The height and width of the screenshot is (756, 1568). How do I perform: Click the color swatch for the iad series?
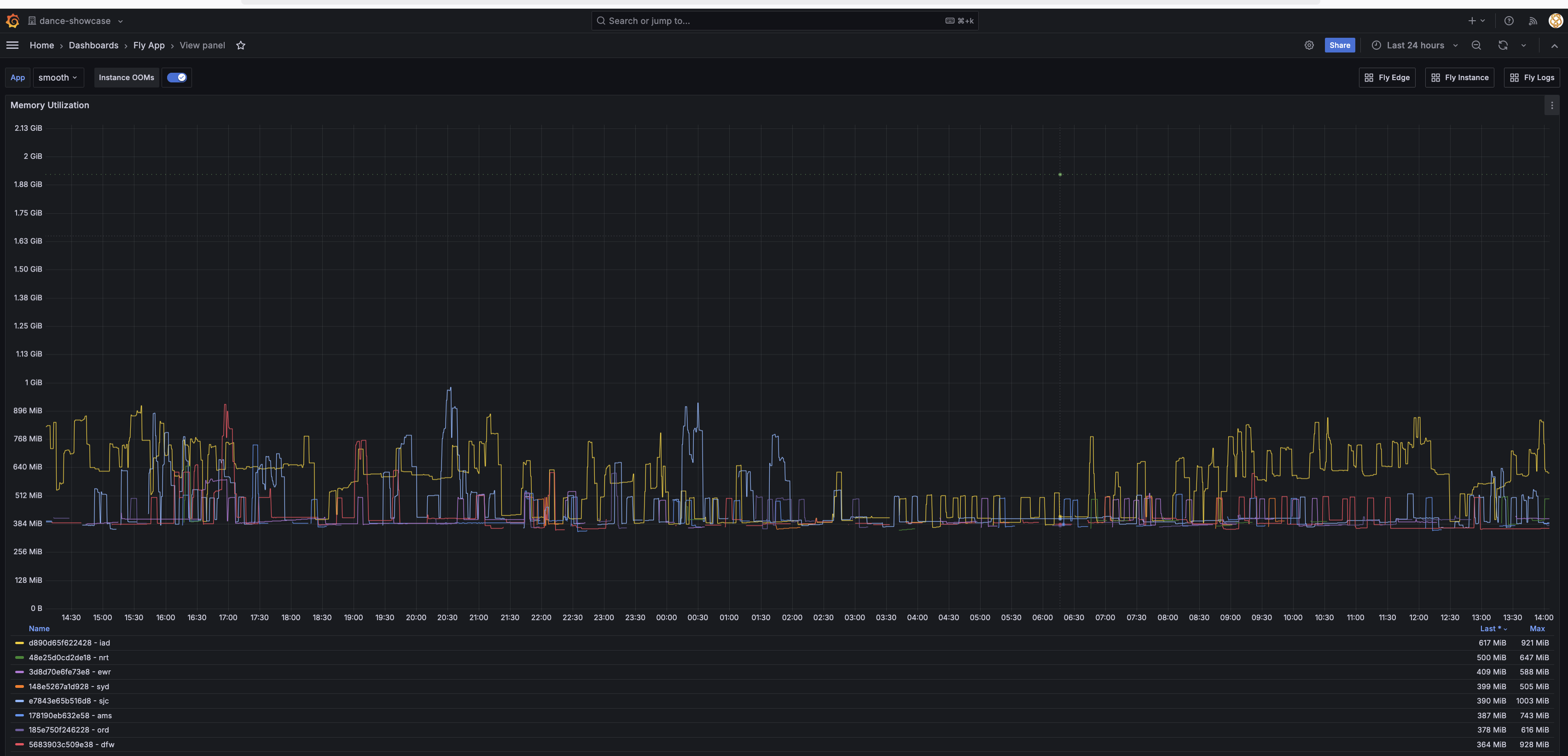(19, 643)
